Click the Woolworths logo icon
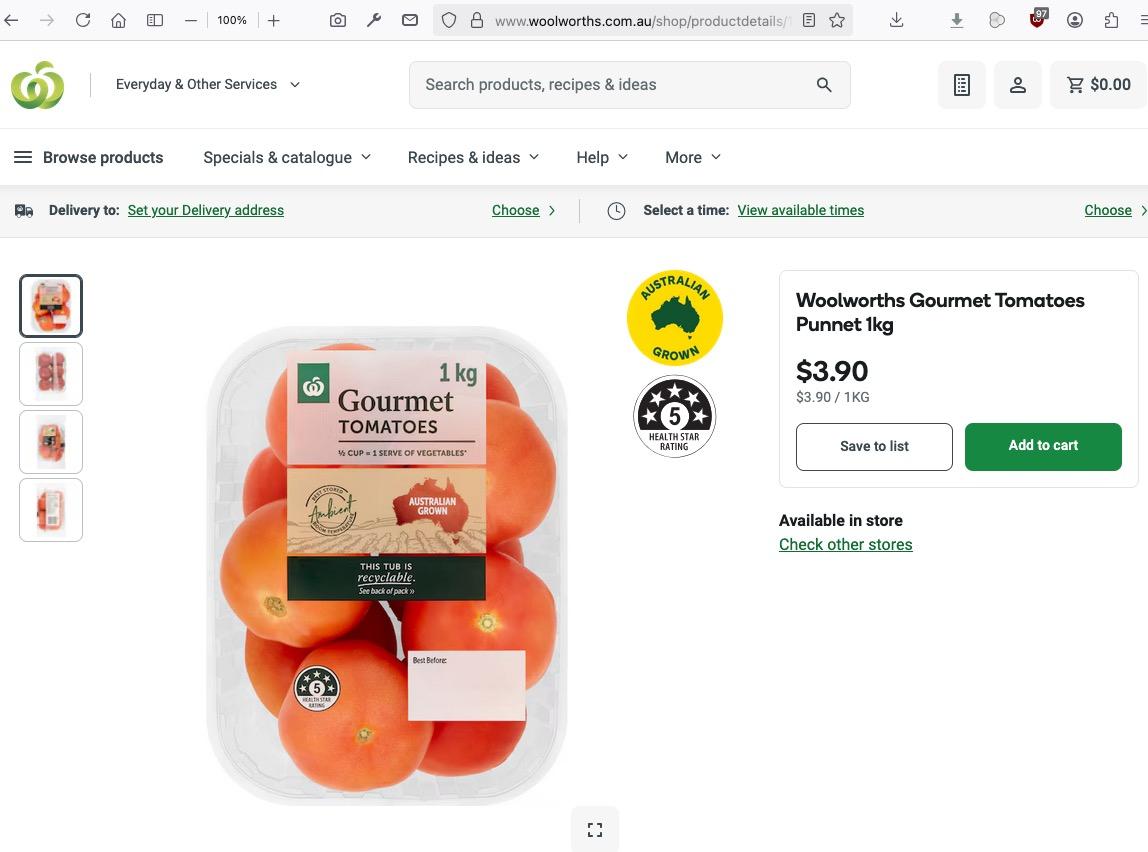 (38, 85)
